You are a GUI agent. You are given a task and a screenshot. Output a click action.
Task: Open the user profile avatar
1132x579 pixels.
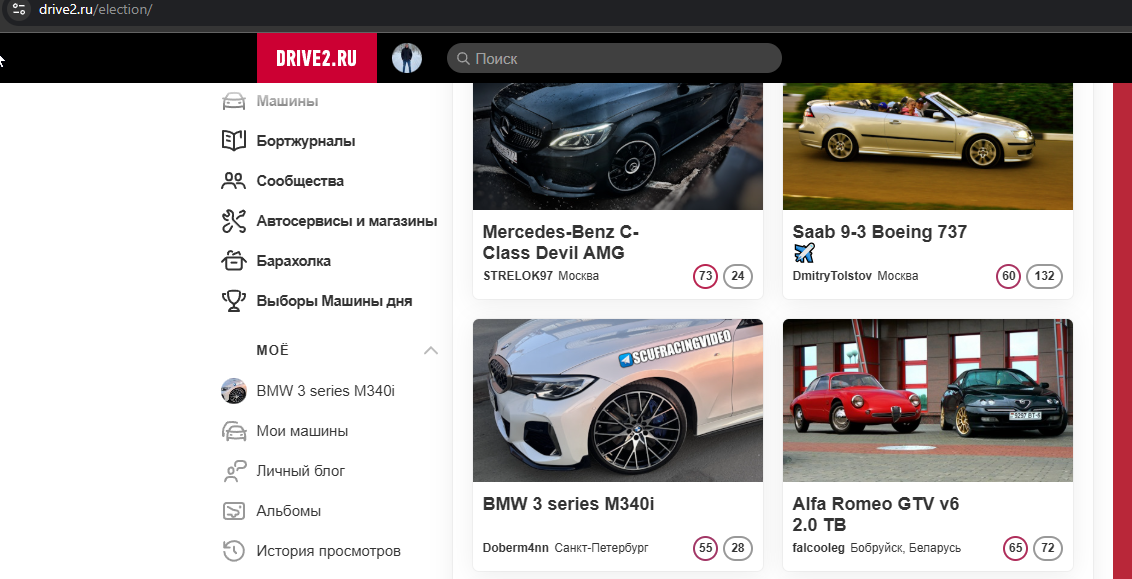pos(406,58)
